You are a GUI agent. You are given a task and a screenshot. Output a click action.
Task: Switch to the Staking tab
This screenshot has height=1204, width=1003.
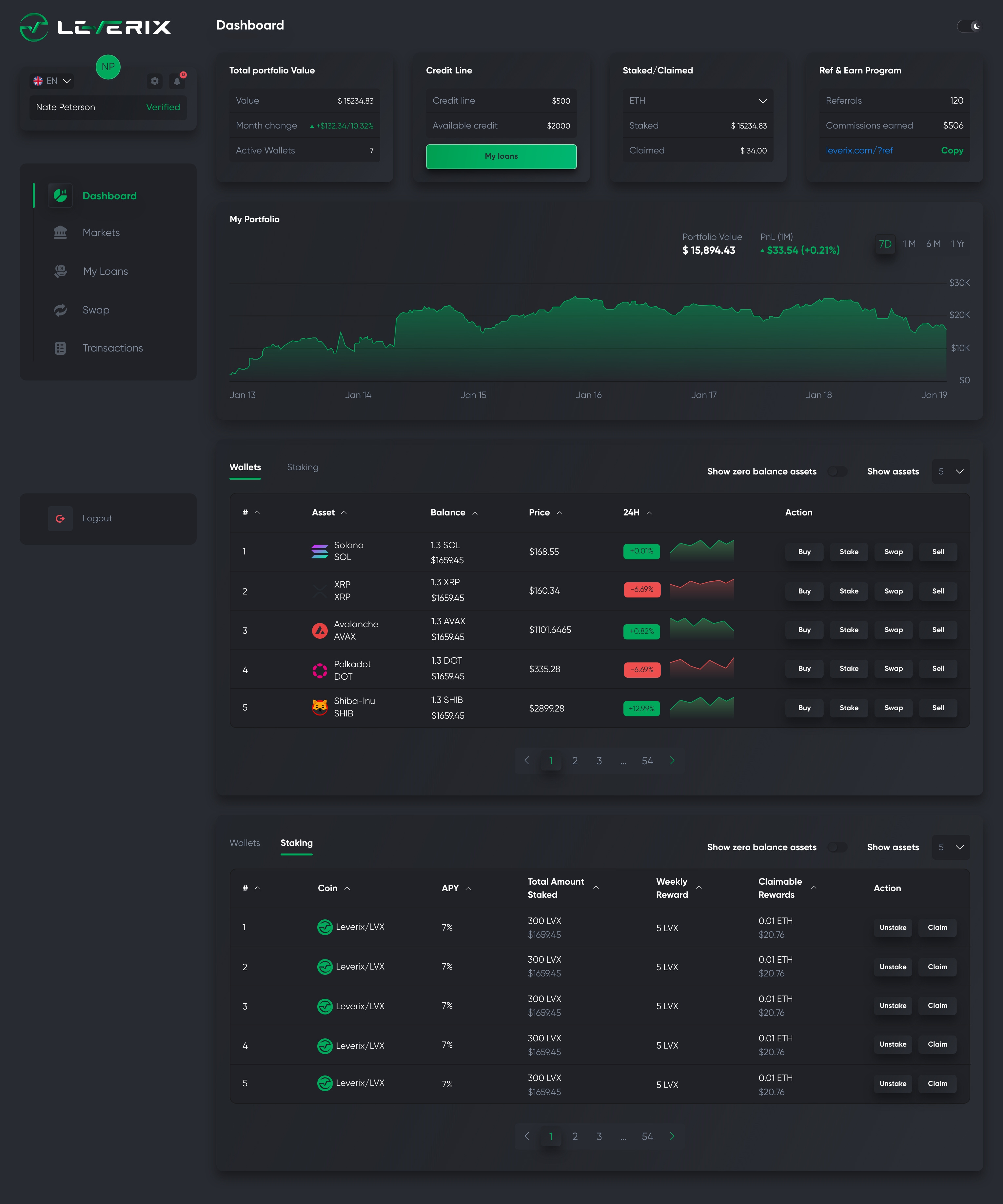coord(303,467)
